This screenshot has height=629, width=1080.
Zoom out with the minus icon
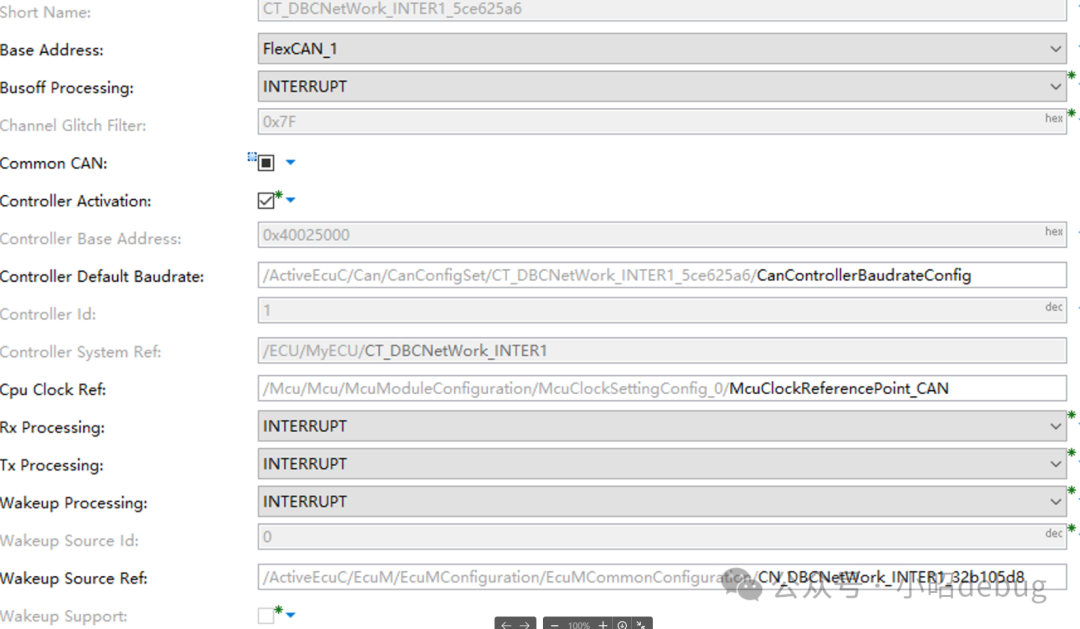click(x=554, y=626)
